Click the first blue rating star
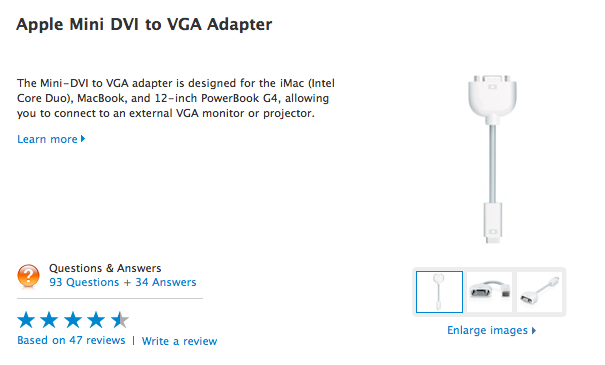 (26, 320)
